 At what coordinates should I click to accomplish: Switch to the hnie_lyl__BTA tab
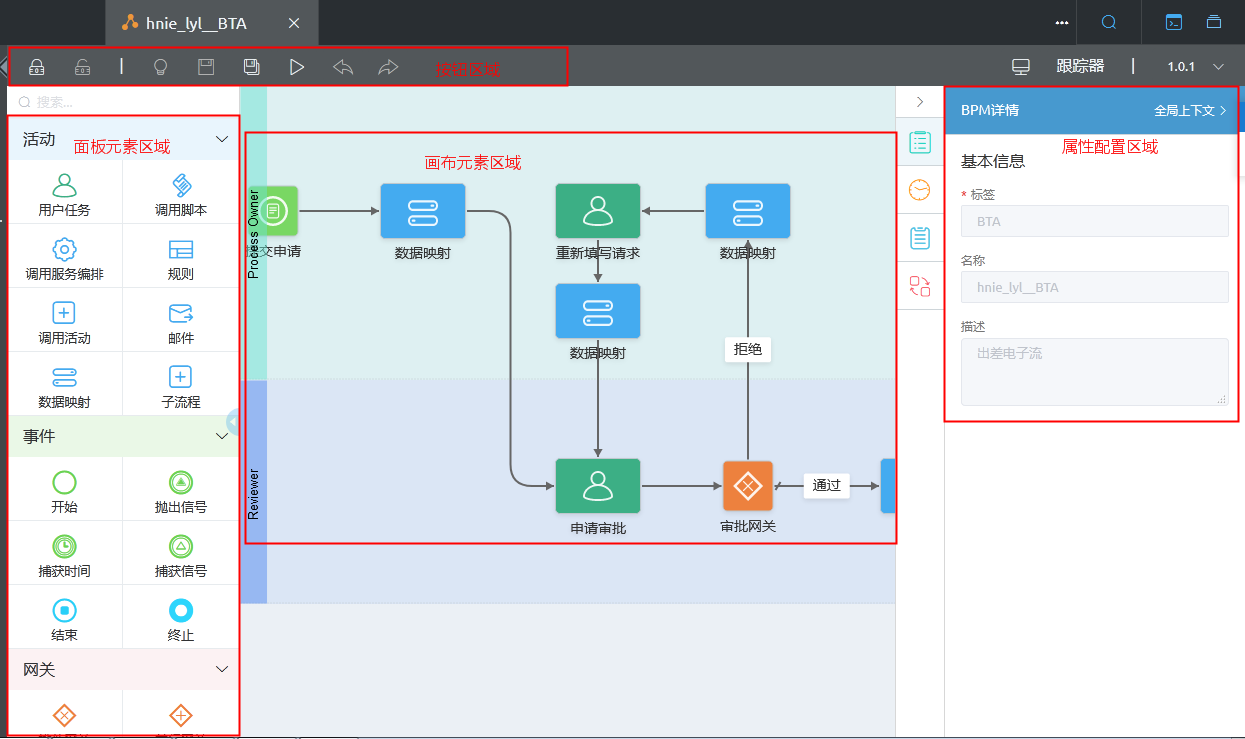[196, 22]
